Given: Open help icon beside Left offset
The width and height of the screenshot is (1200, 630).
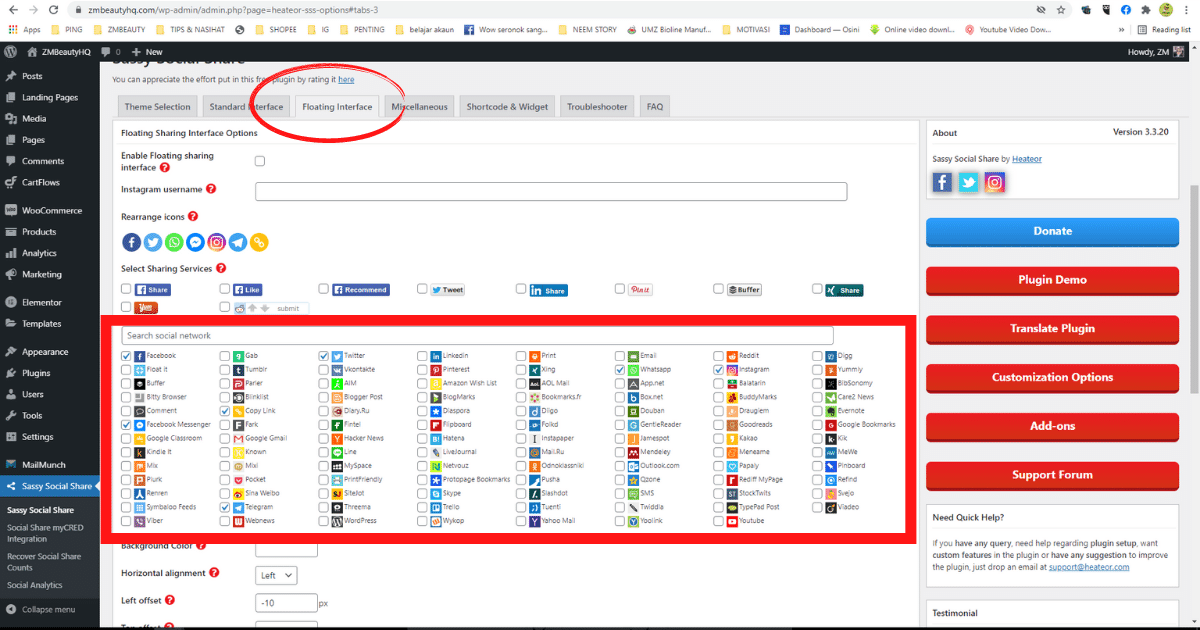Looking at the screenshot, I should 169,600.
